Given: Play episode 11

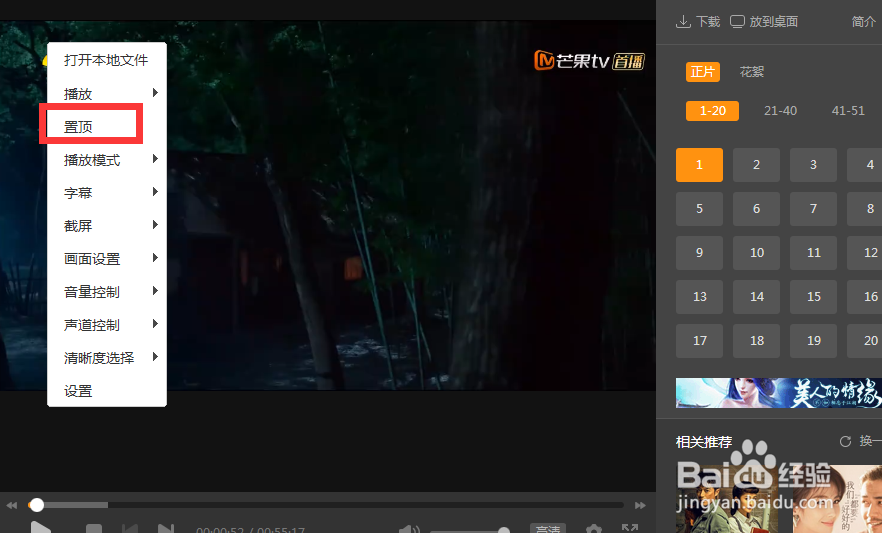Looking at the screenshot, I should [x=813, y=252].
